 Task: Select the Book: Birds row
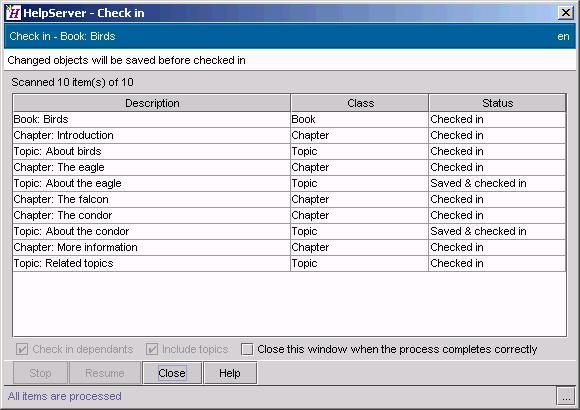(289, 120)
